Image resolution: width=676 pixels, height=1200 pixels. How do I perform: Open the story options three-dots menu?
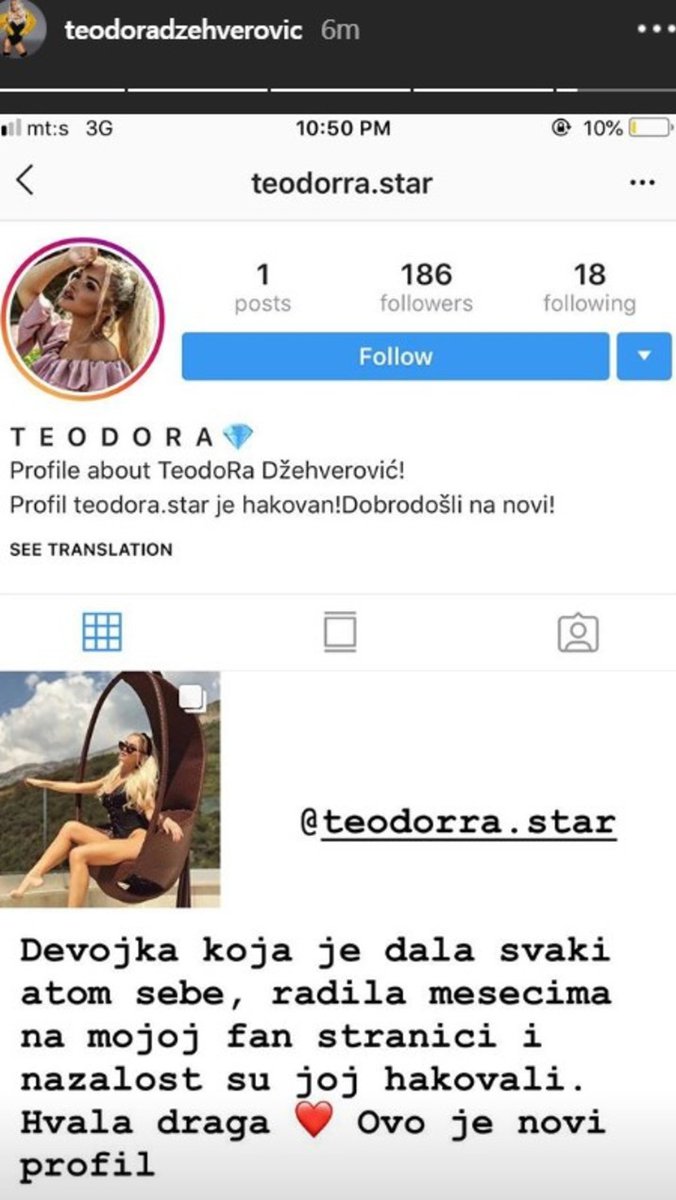point(652,28)
